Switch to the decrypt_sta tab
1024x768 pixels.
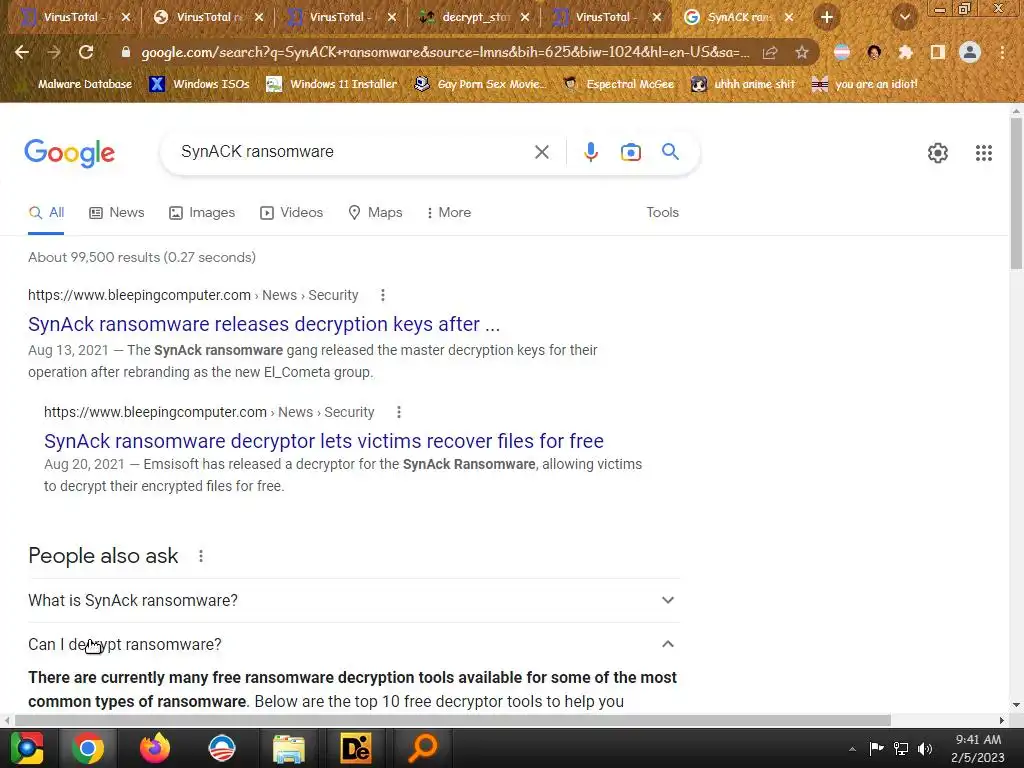coord(475,17)
